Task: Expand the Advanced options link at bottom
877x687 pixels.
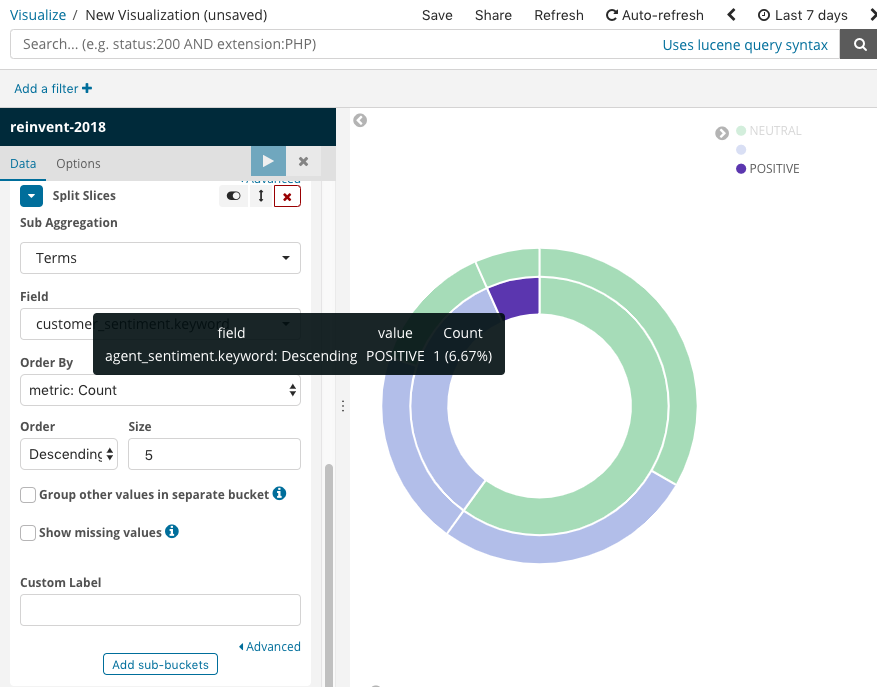Action: click(270, 646)
